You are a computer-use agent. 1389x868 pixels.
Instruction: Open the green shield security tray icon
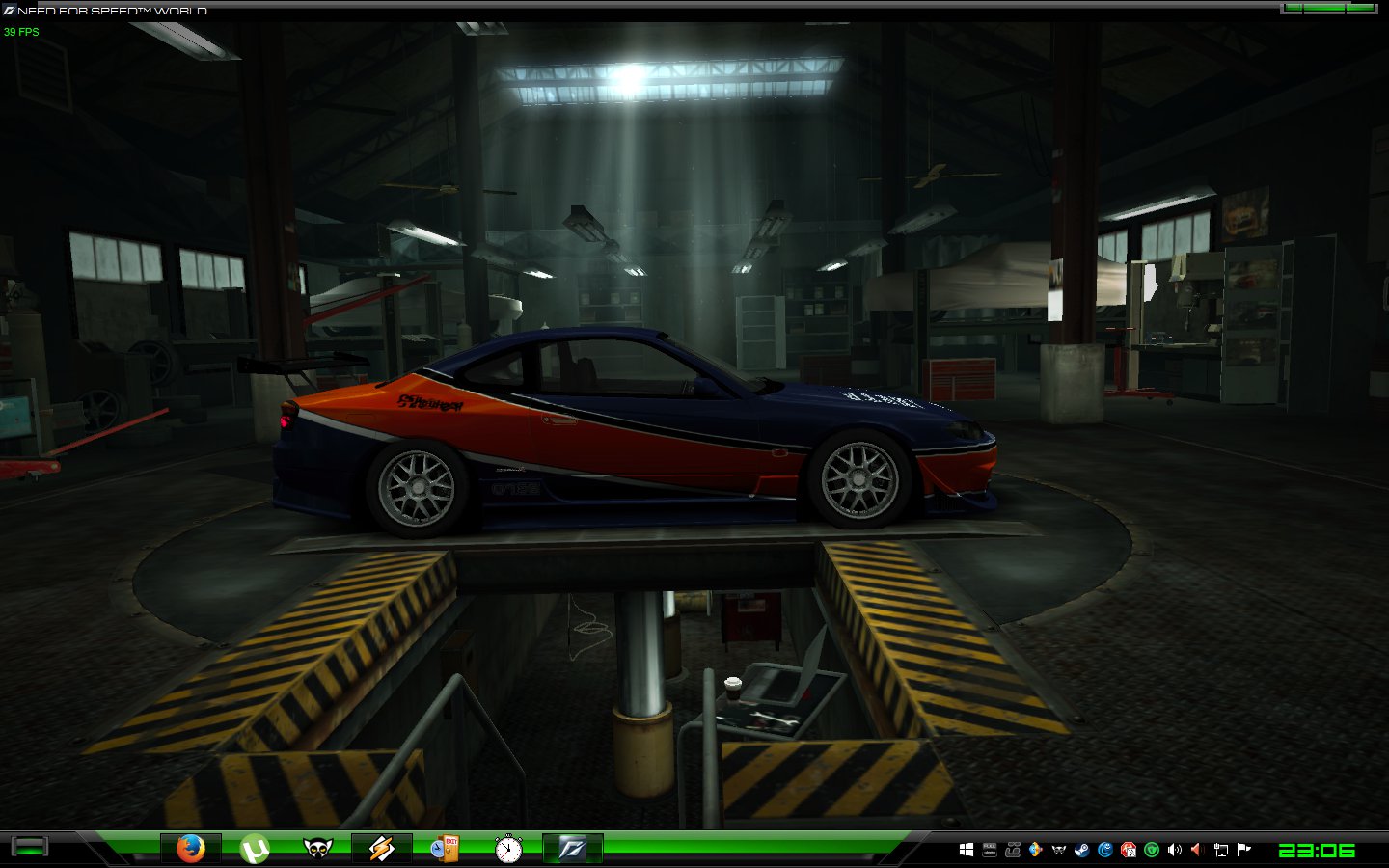click(x=1152, y=850)
